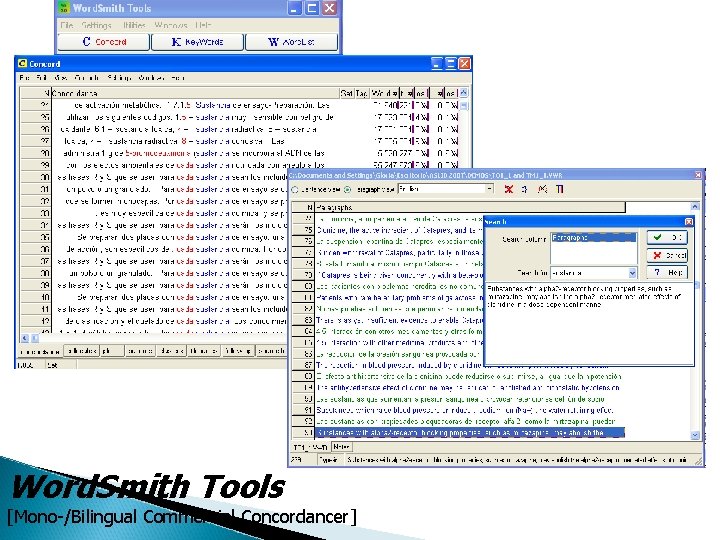Open File menu in WordSmith Tools window
The image size is (720, 540).
click(67, 25)
